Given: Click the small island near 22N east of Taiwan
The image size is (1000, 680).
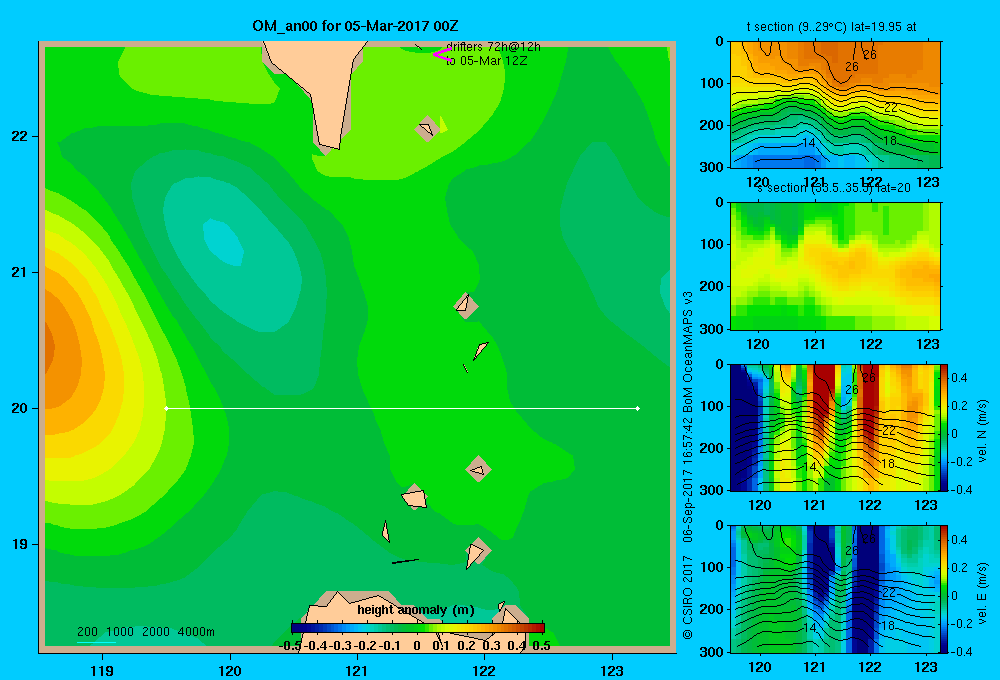Looking at the screenshot, I should pos(427,129).
